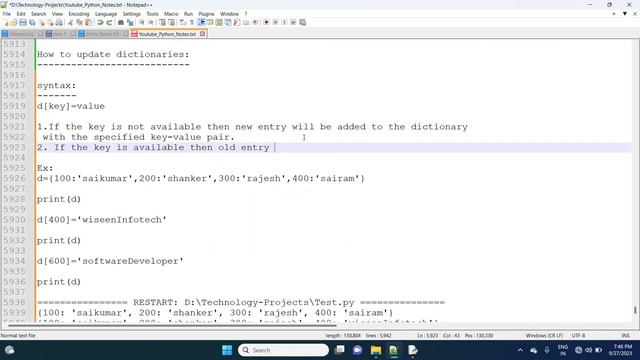
Task: Save the current recorded macro icon
Action: click(302, 22)
